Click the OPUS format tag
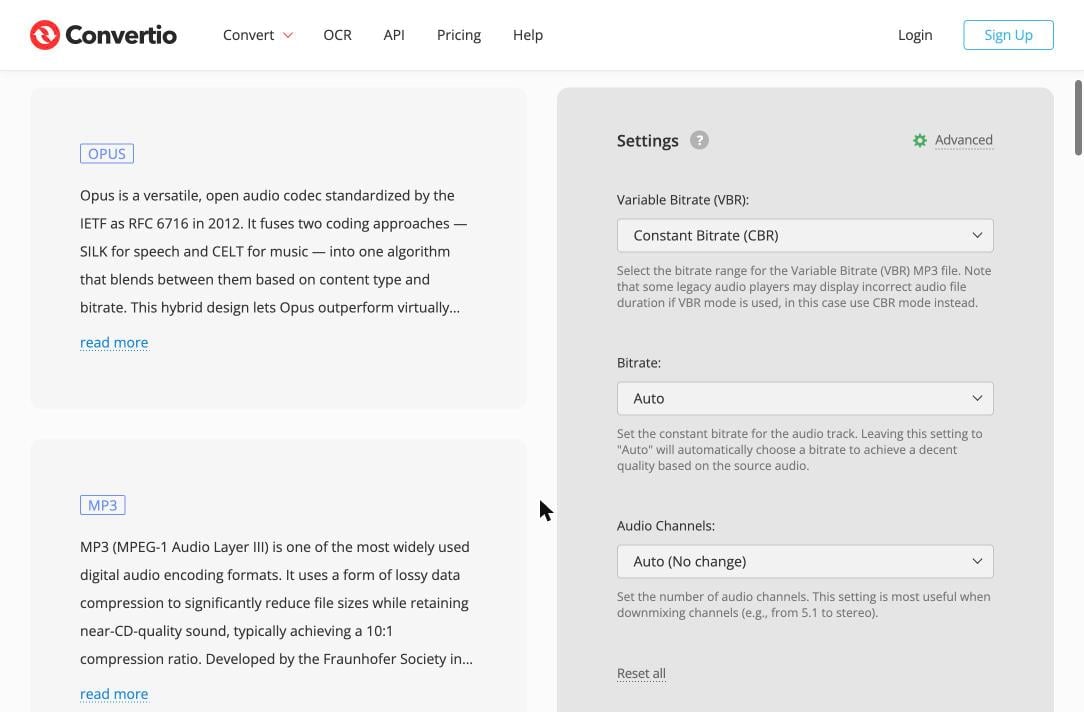This screenshot has height=712, width=1084. coord(106,153)
